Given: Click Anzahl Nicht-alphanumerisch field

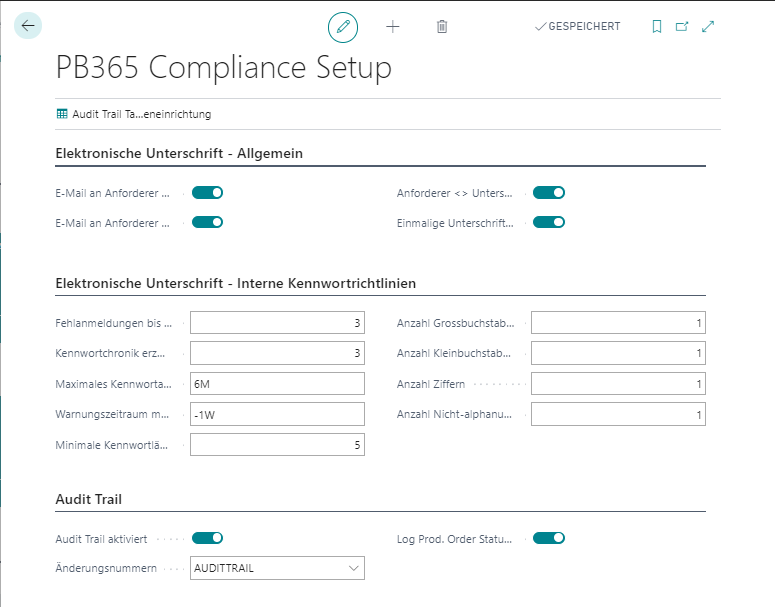Looking at the screenshot, I should (618, 414).
